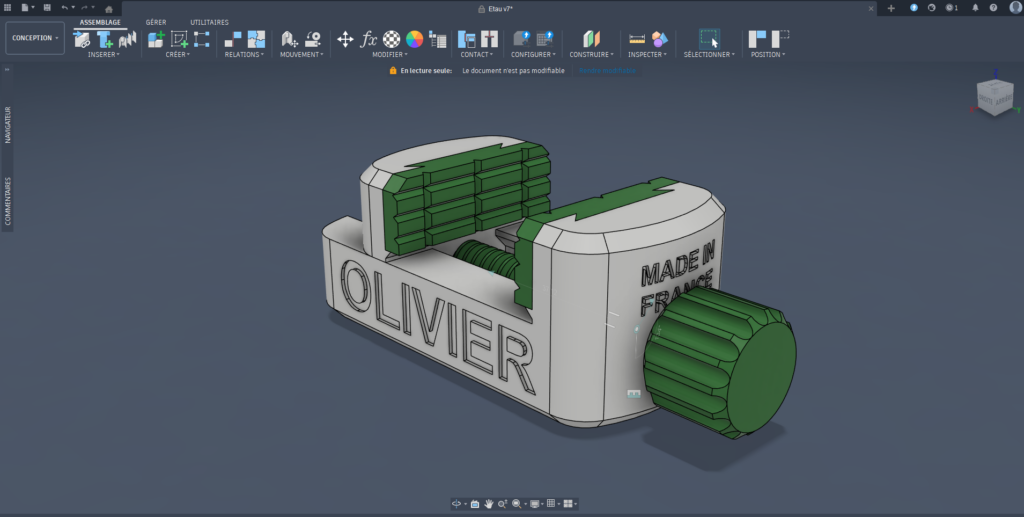Open a new tab with plus button
This screenshot has width=1024, height=517.
pyautogui.click(x=891, y=8)
